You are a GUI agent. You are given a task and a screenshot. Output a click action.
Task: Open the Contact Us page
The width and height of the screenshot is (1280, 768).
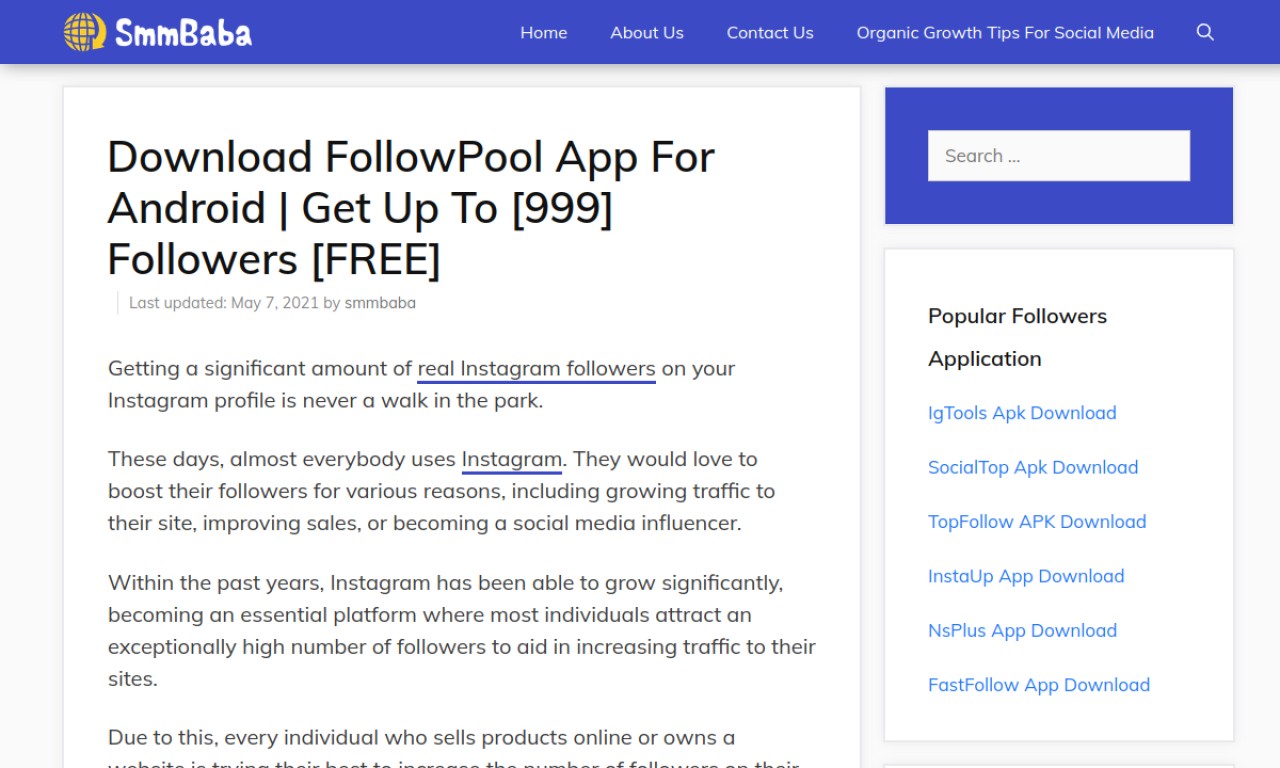pyautogui.click(x=770, y=32)
